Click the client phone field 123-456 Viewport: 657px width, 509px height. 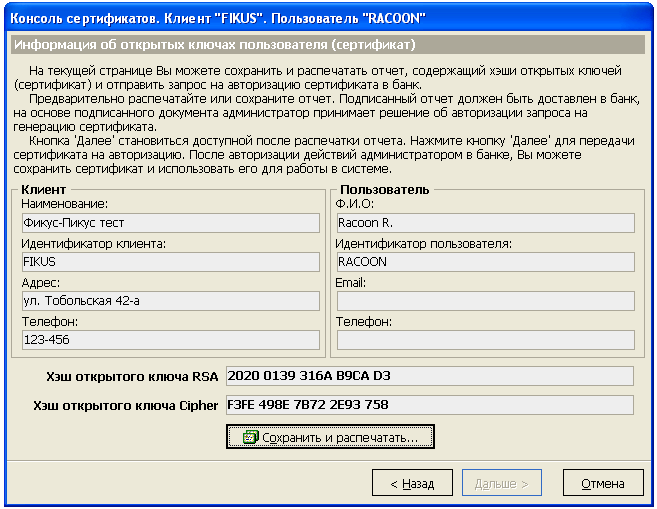(171, 340)
